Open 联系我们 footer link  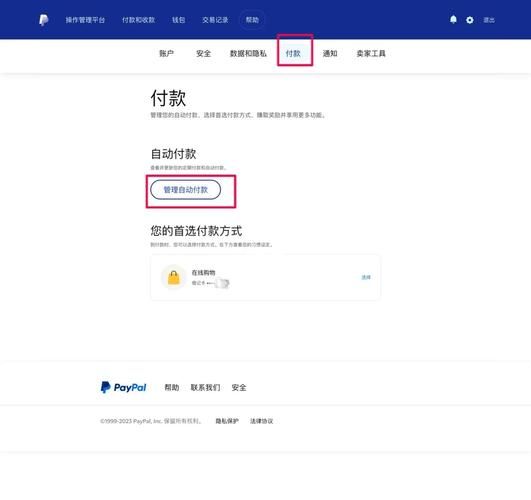coord(205,388)
